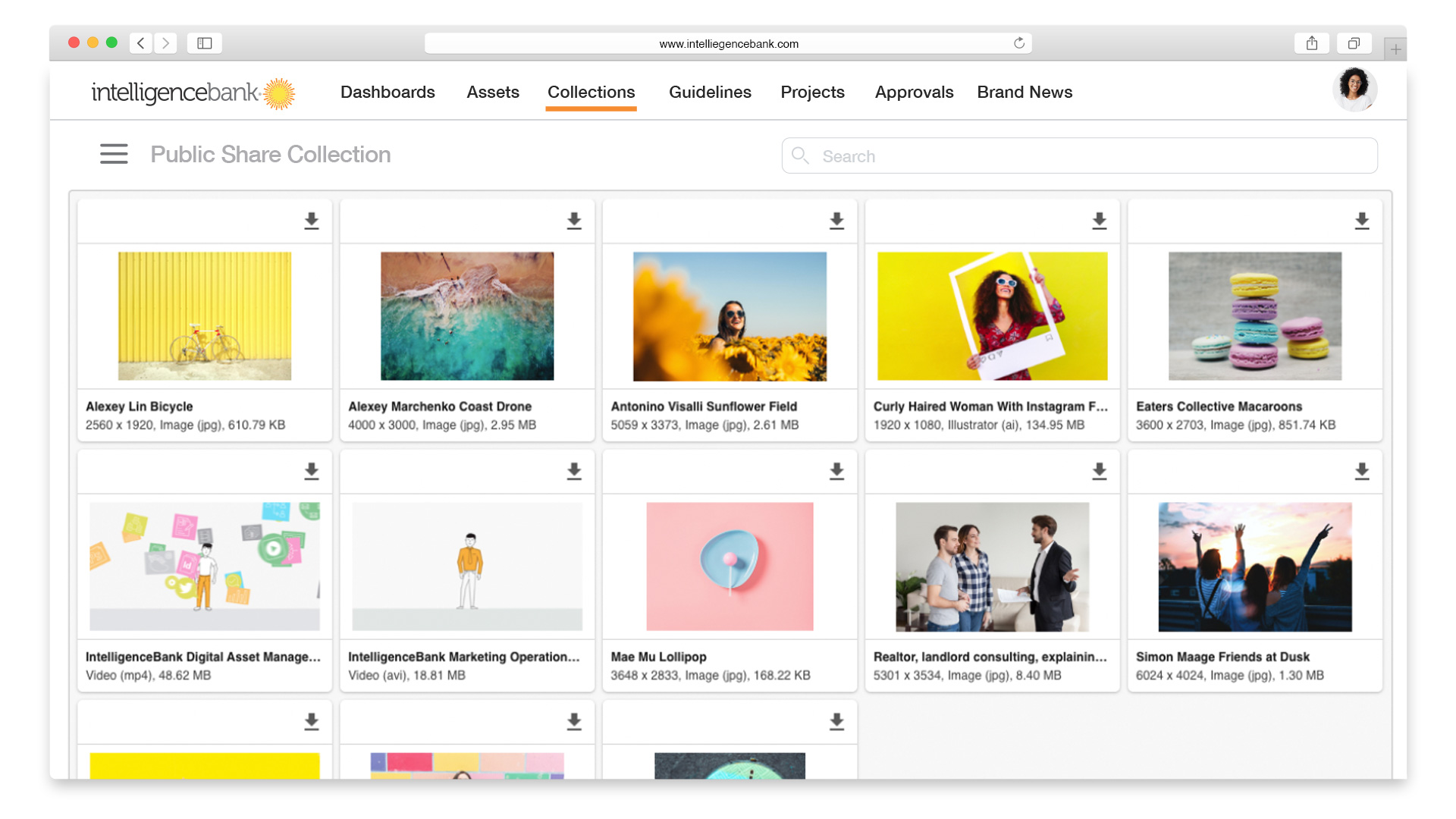Switch to the Approvals tab

(914, 92)
